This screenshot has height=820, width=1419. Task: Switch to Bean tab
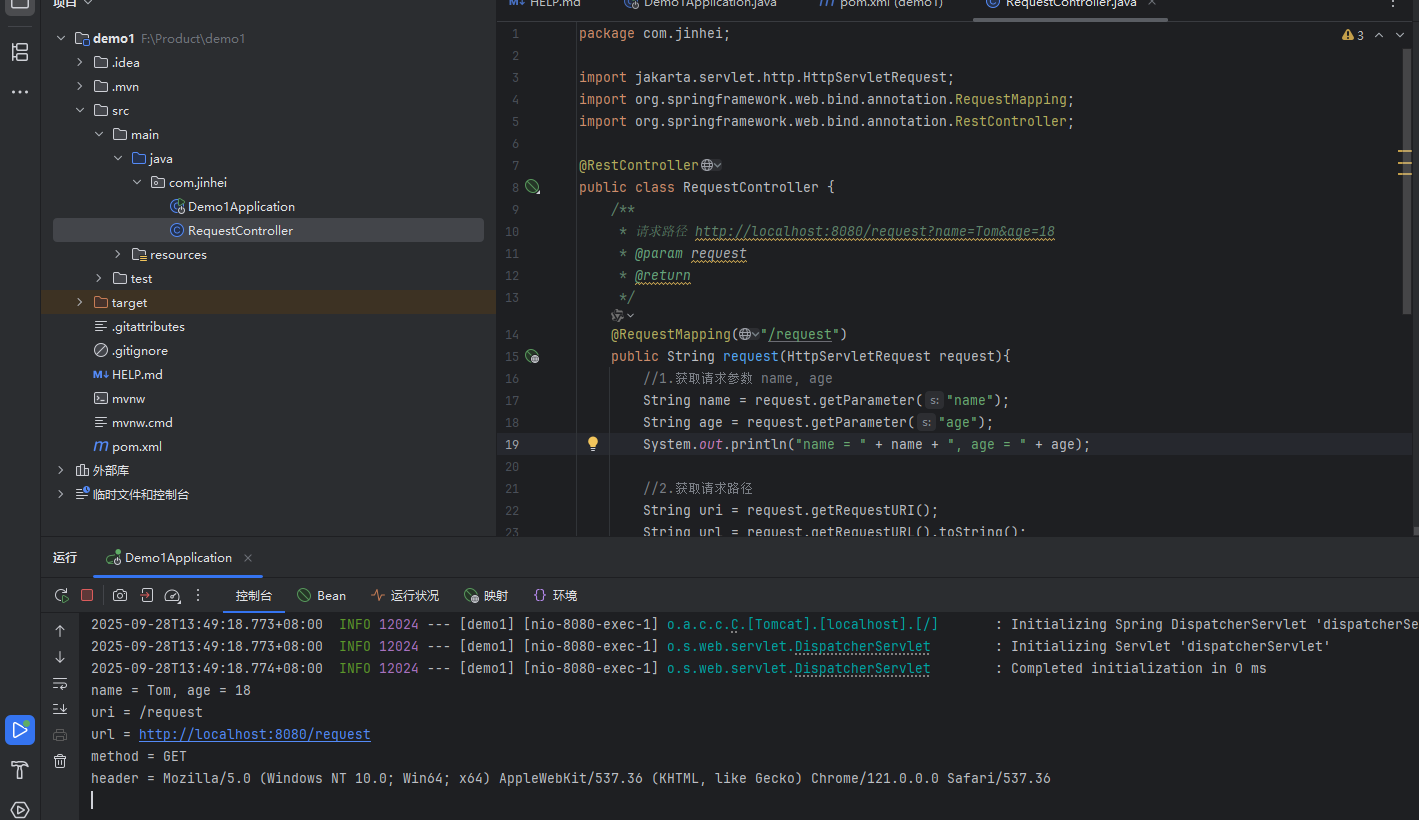pyautogui.click(x=321, y=595)
